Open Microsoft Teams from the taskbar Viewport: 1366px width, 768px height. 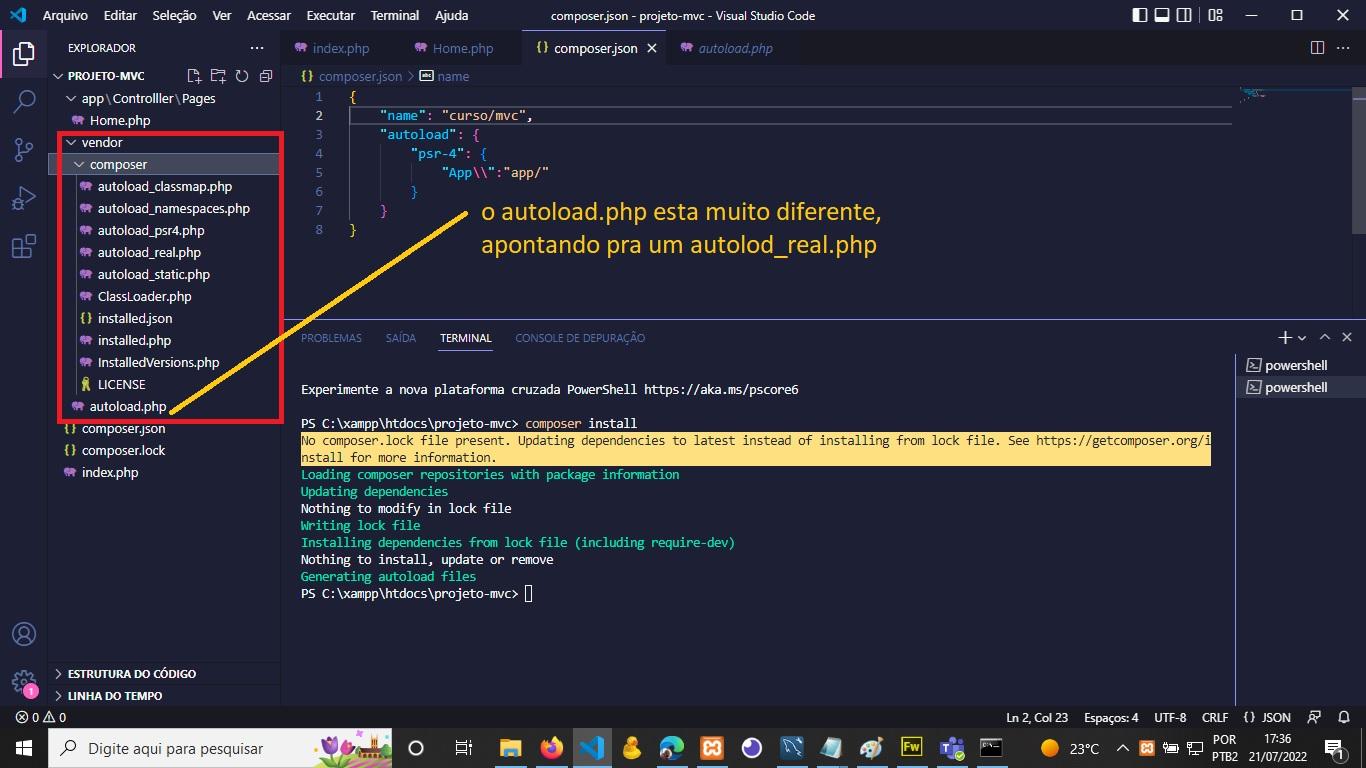pyautogui.click(x=951, y=748)
